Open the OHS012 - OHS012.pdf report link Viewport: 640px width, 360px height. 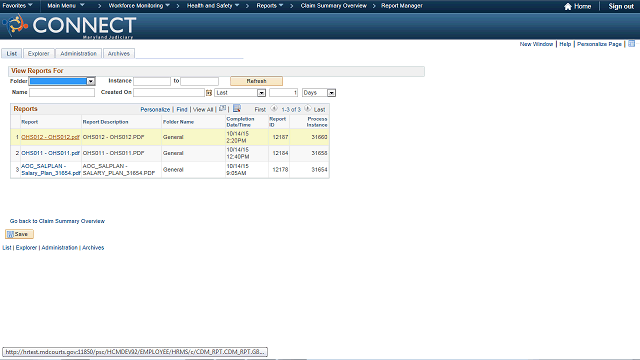click(x=51, y=137)
